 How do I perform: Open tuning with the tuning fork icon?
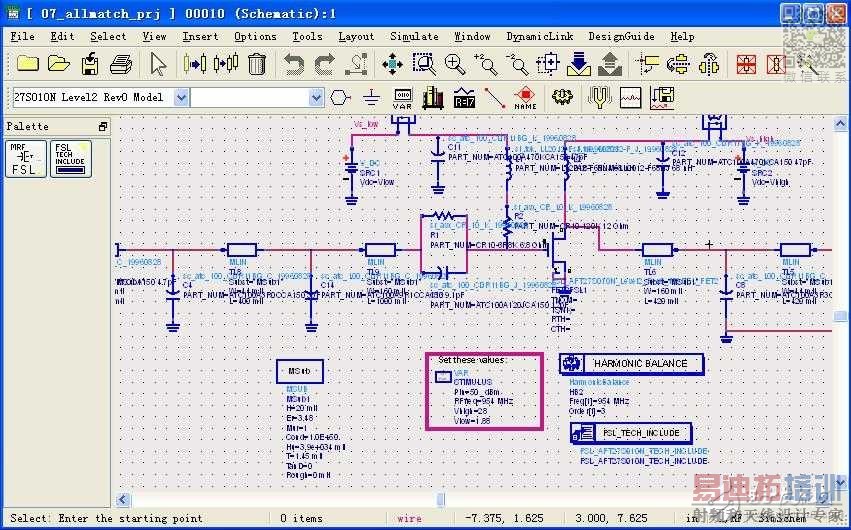coord(599,98)
